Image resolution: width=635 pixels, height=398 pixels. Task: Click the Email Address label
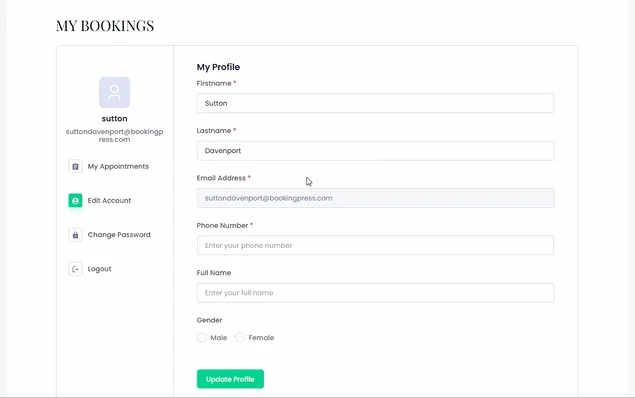221,178
